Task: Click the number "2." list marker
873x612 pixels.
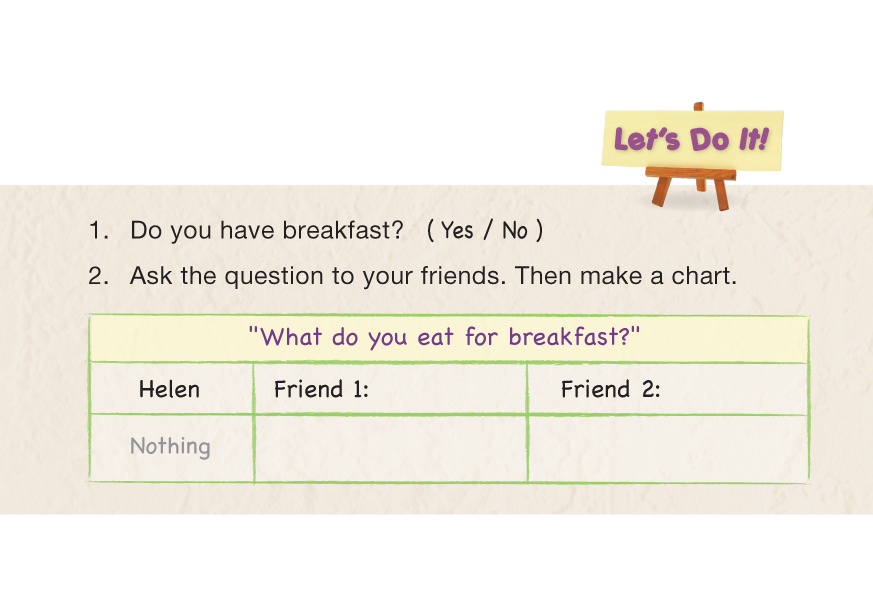Action: pyautogui.click(x=97, y=276)
